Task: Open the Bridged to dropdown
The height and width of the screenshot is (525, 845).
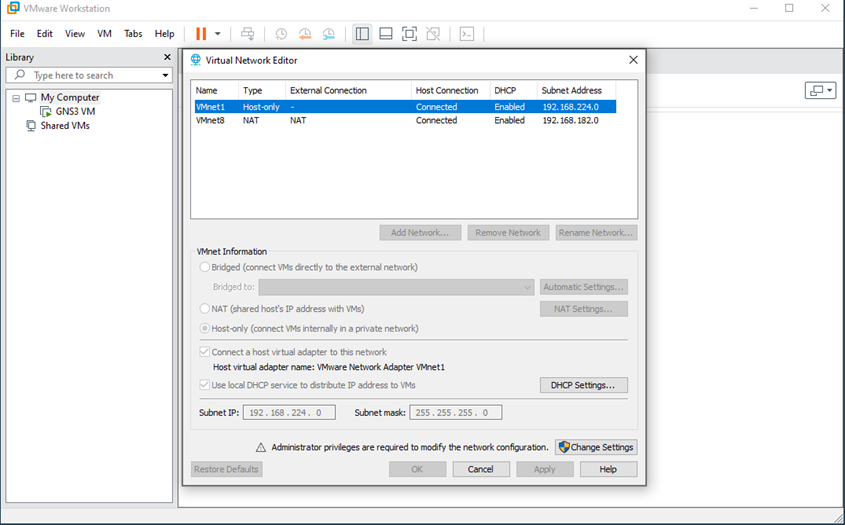Action: point(396,287)
